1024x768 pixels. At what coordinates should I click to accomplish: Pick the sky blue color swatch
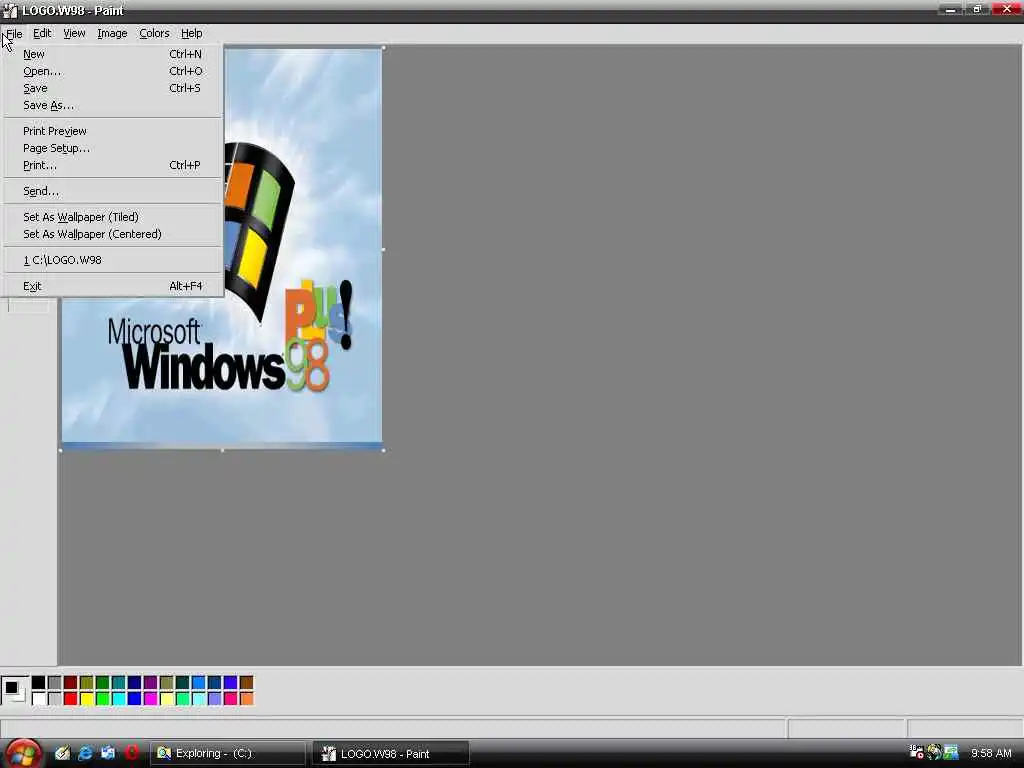(199, 682)
